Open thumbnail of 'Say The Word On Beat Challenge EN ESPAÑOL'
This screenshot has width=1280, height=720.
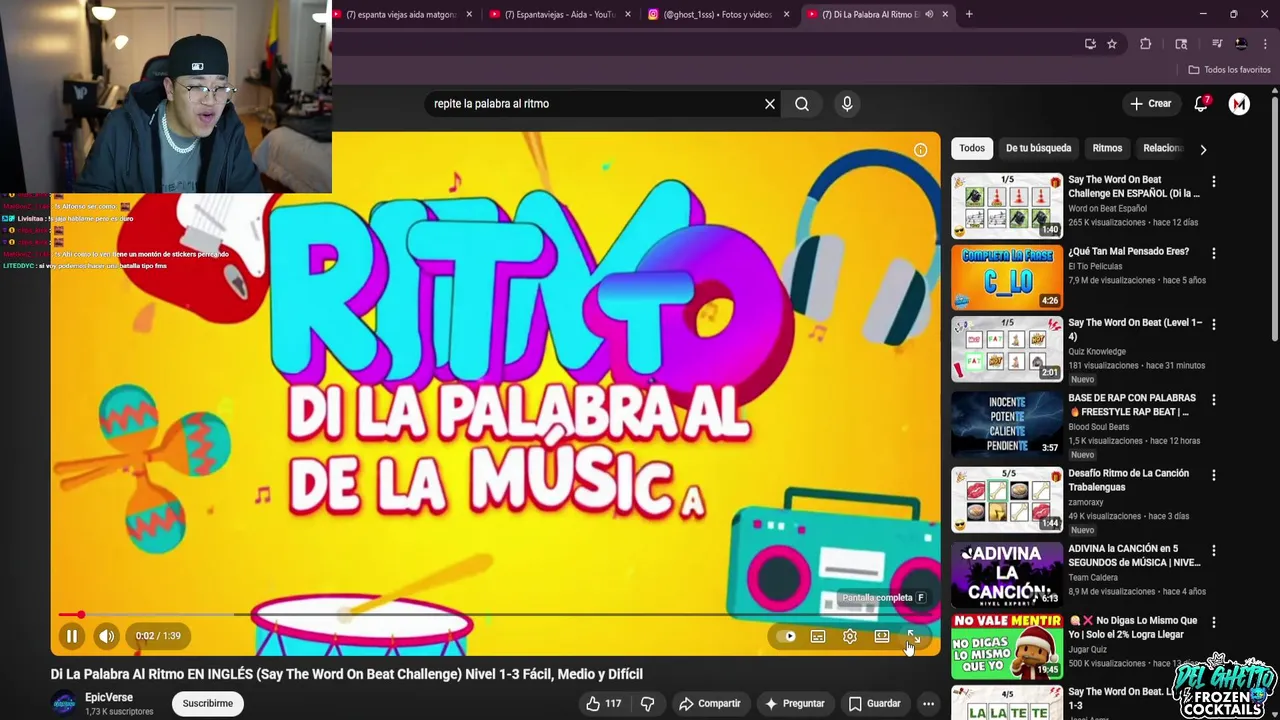(x=1007, y=206)
